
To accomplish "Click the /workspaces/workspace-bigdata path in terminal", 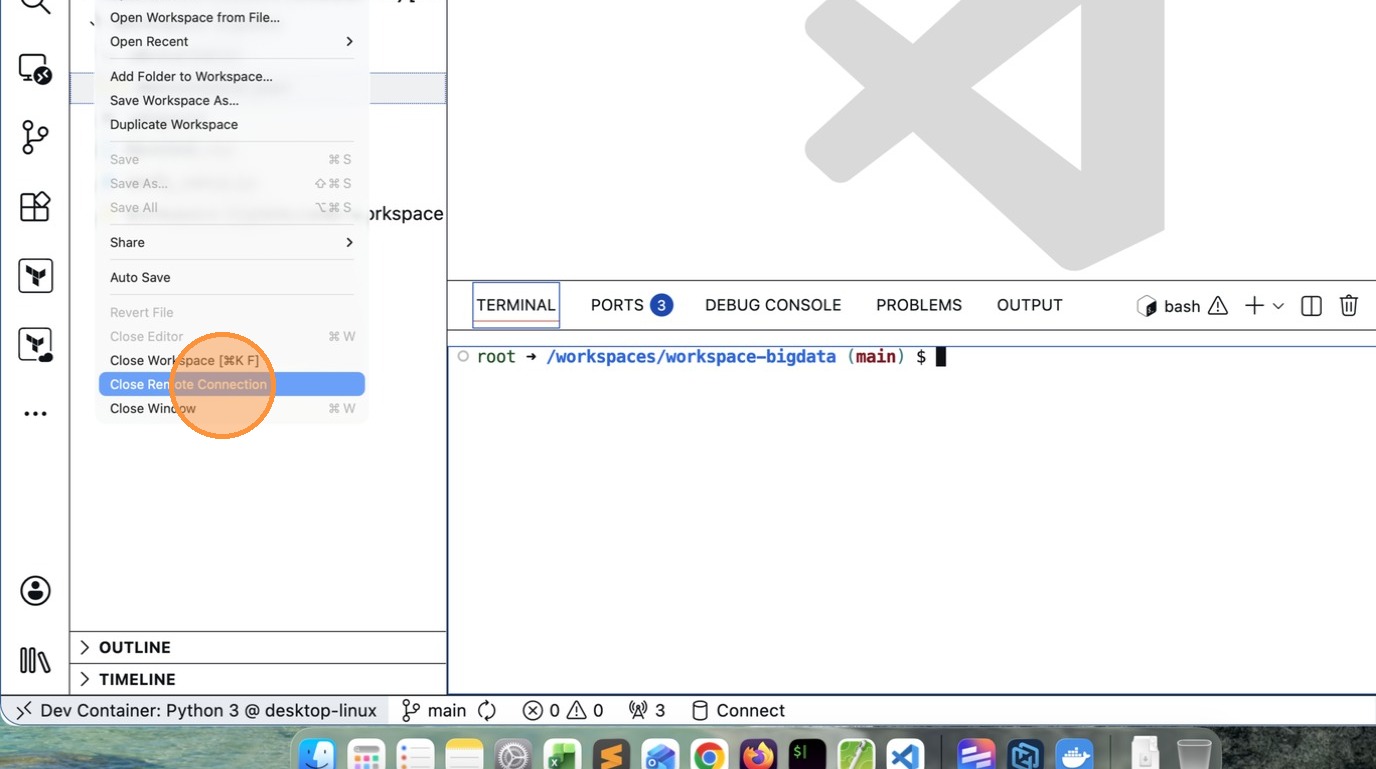I will click(x=691, y=357).
